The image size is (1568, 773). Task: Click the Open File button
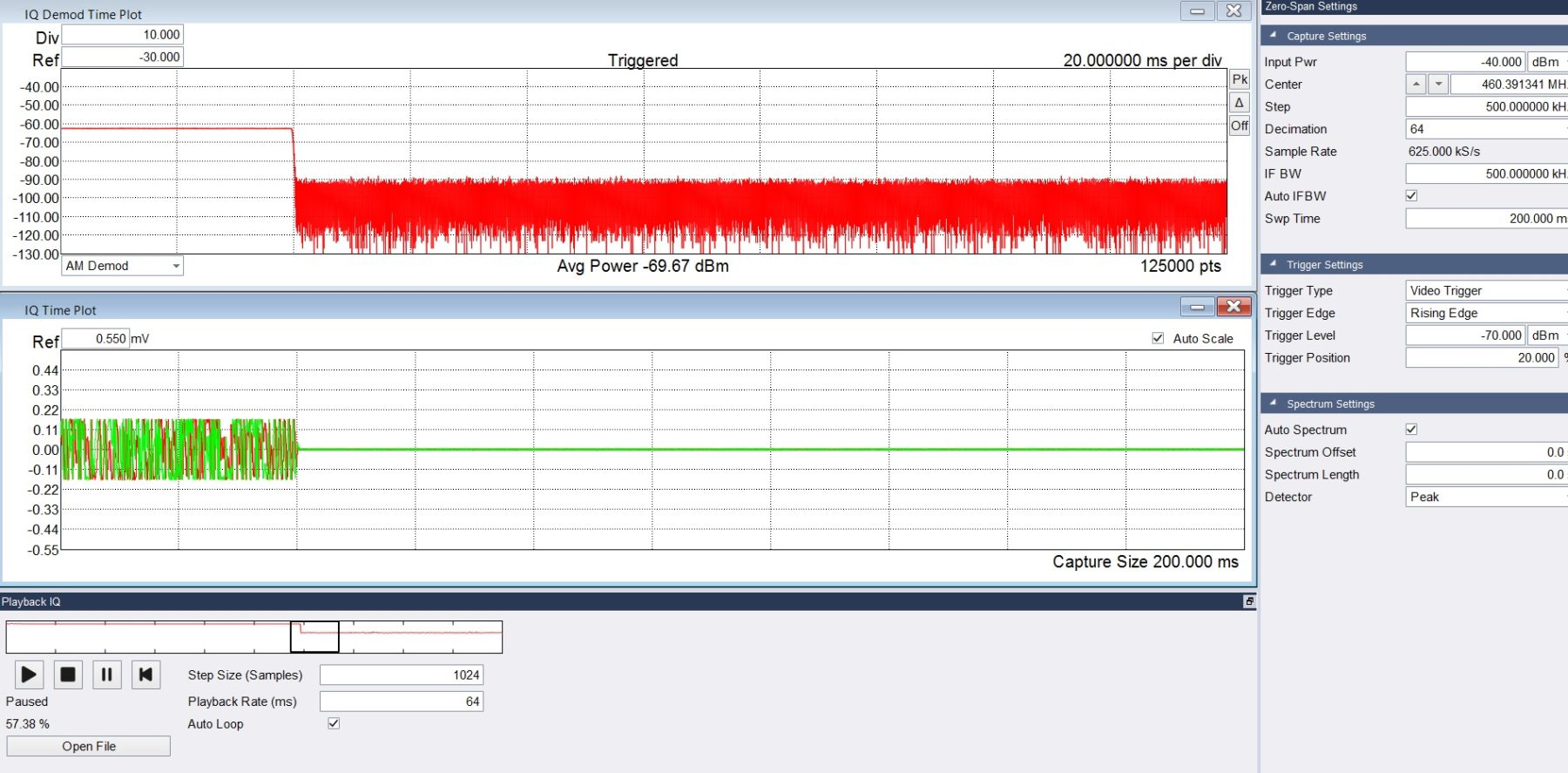(x=88, y=746)
